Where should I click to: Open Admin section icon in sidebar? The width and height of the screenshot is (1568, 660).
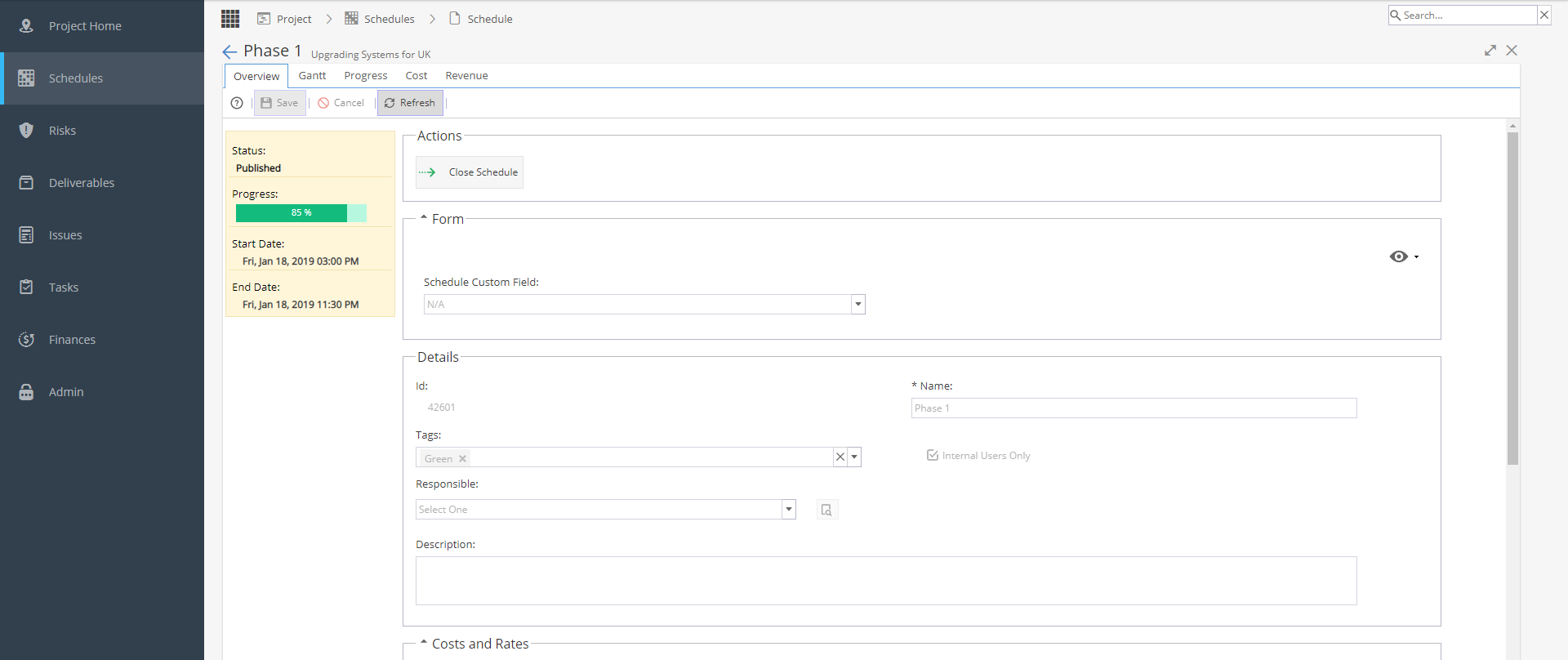[x=26, y=392]
